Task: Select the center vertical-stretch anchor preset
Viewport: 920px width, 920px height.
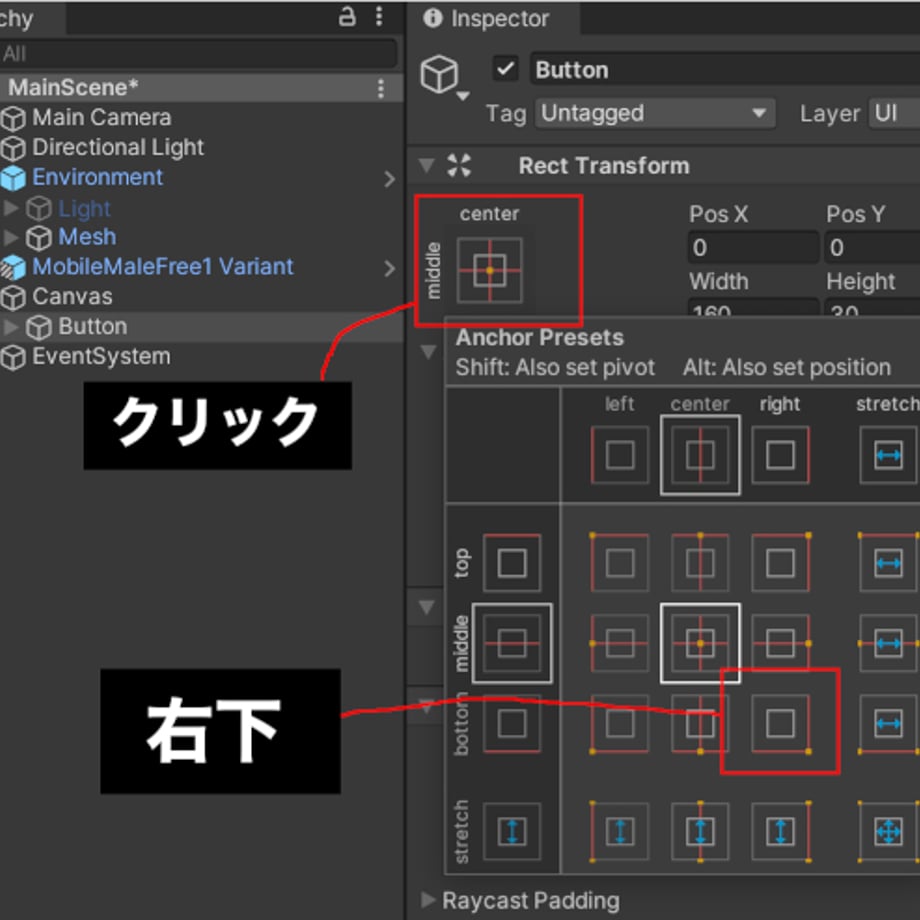Action: pyautogui.click(x=700, y=831)
